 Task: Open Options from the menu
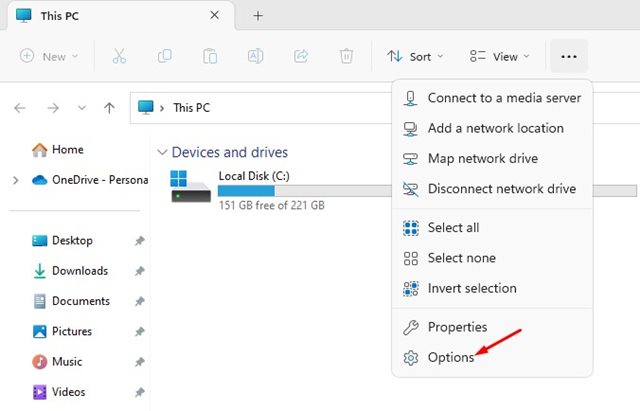pos(492,357)
